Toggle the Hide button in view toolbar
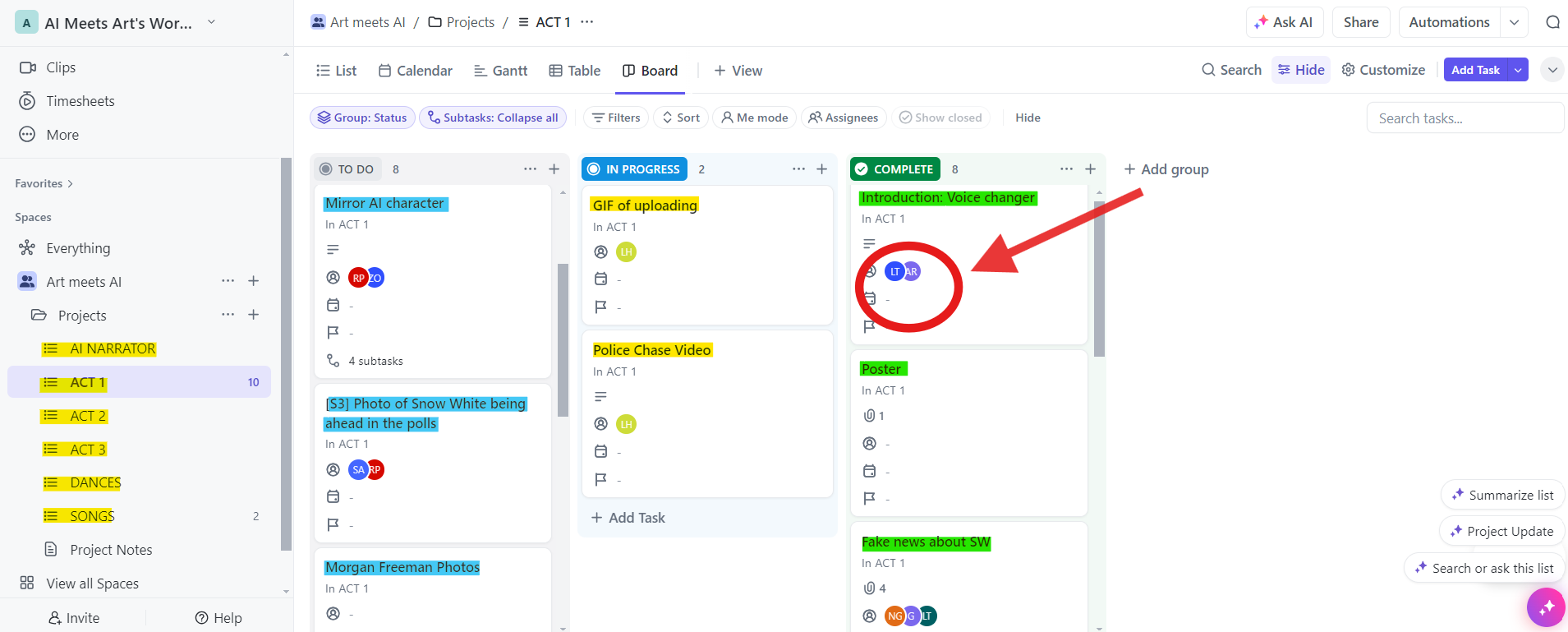Image resolution: width=1568 pixels, height=632 pixels. pos(1301,70)
